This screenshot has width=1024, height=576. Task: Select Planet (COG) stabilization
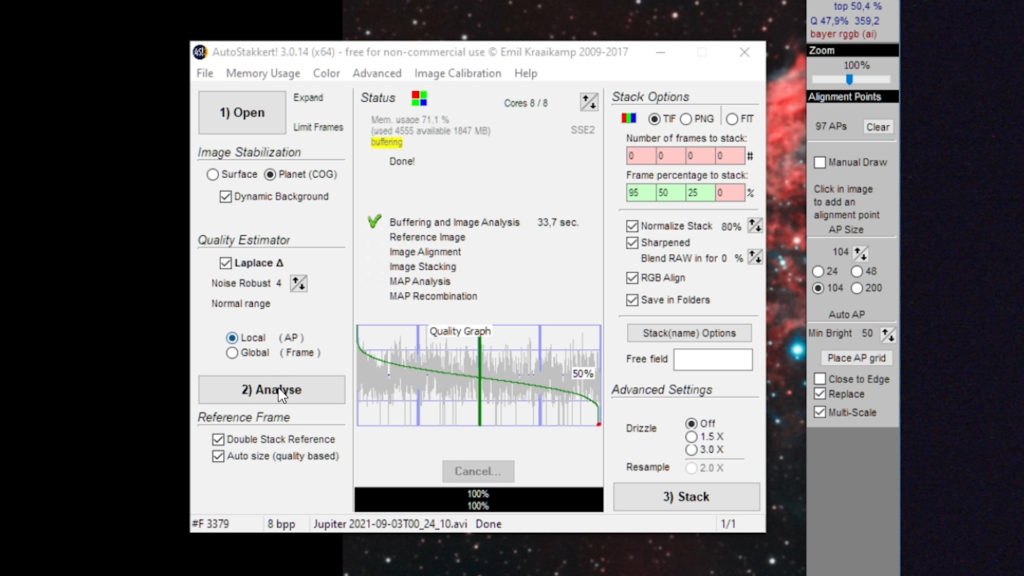click(270, 174)
